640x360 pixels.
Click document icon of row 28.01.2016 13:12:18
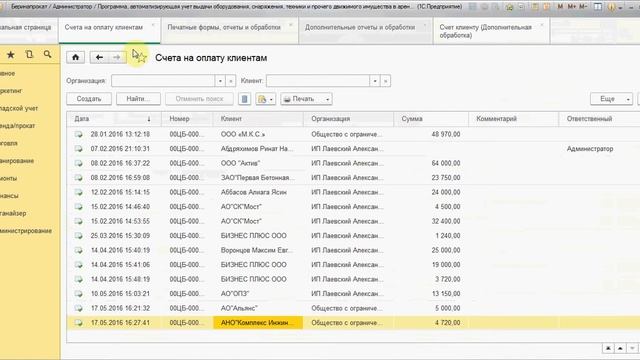tap(78, 134)
